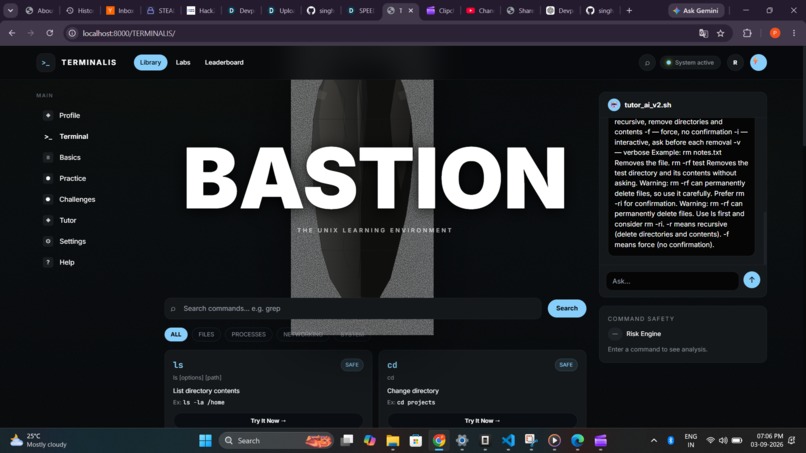This screenshot has height=453, width=806.
Task: Open Task View from taskbar
Action: point(347,441)
